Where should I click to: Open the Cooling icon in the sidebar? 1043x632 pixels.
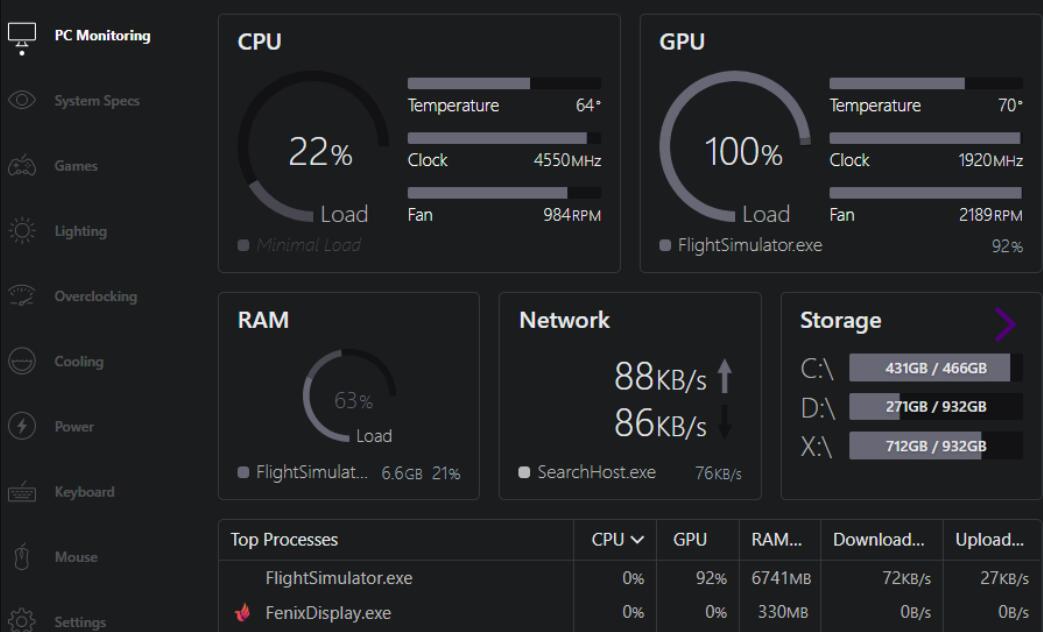pyautogui.click(x=22, y=361)
